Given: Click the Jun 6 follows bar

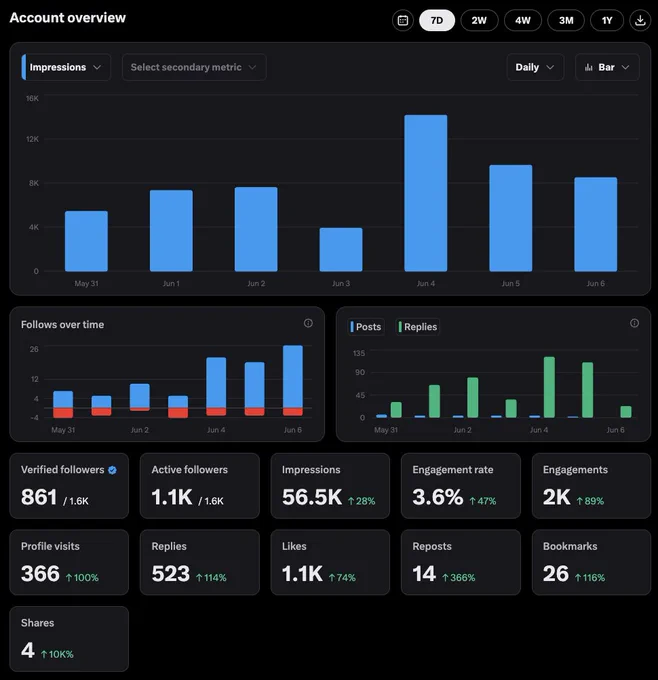Looking at the screenshot, I should tap(293, 376).
